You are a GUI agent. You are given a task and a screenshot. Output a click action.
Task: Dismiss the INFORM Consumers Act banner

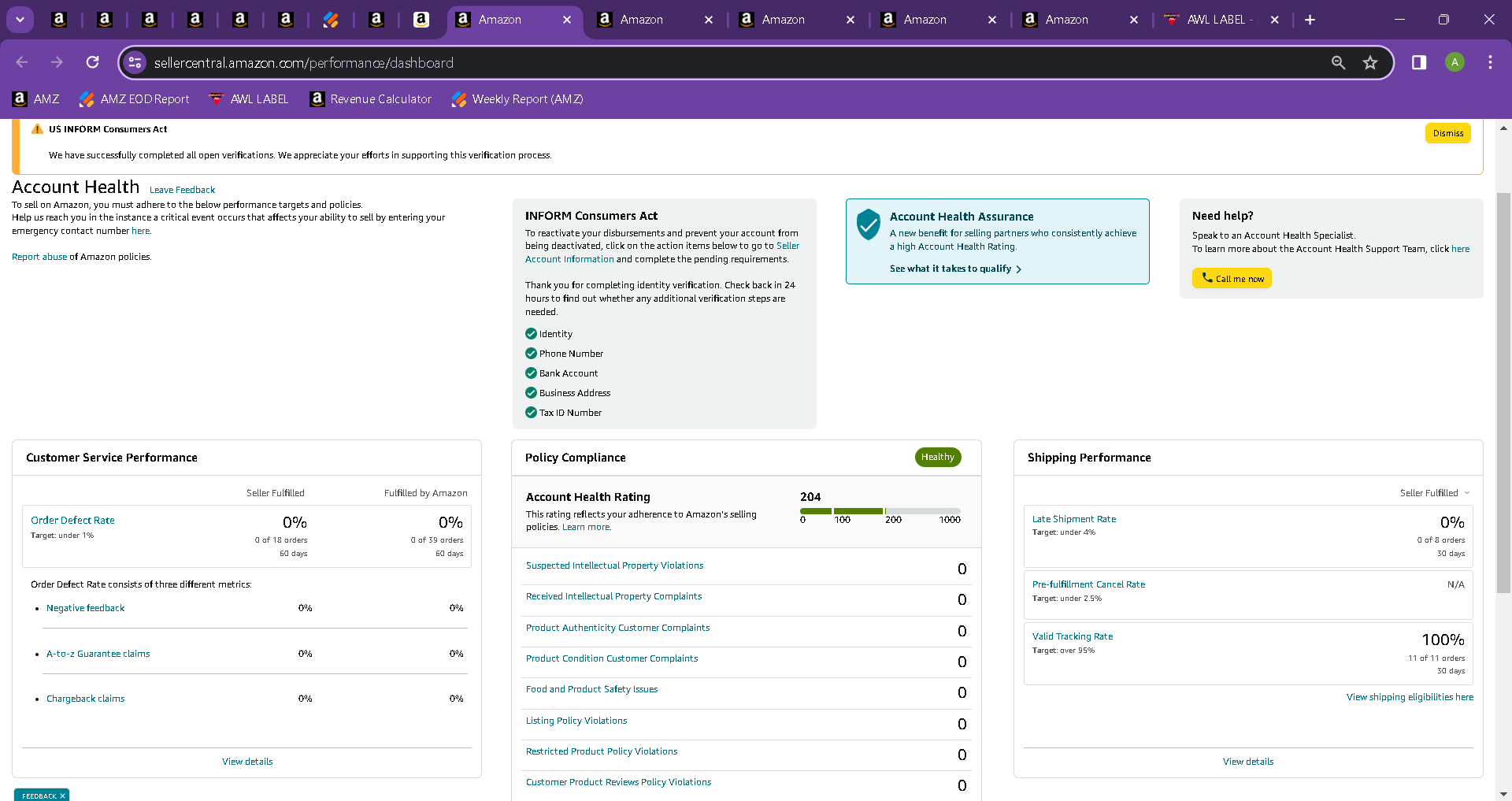point(1447,133)
